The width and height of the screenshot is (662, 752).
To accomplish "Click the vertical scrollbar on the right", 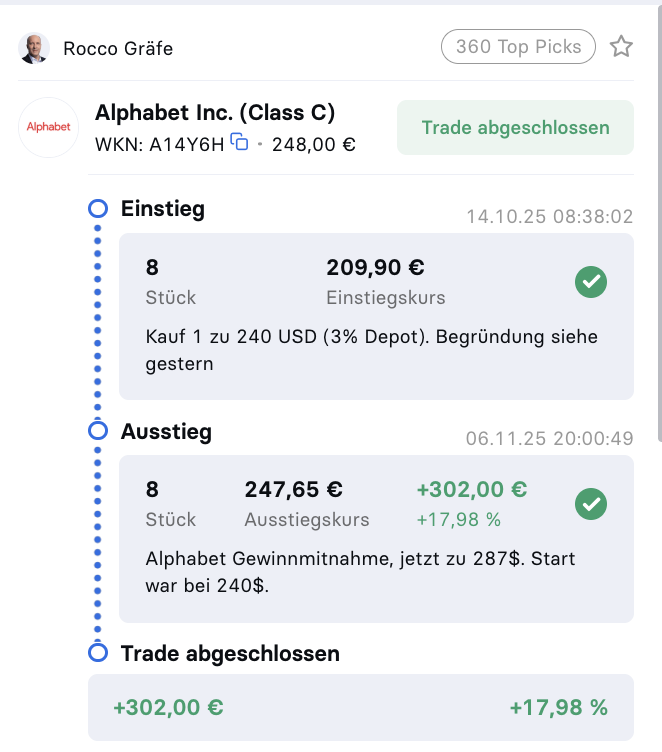I will [657, 220].
